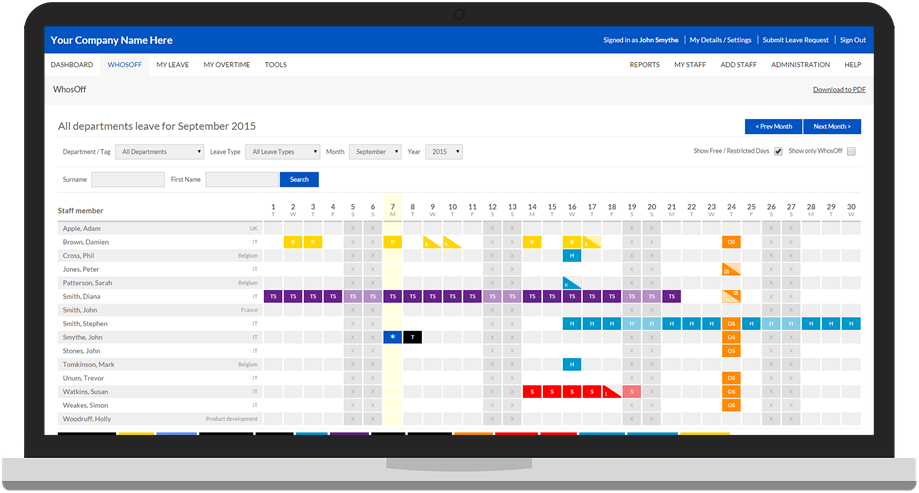Click the staff name Apple, Adam
The width and height of the screenshot is (919, 493).
81,229
